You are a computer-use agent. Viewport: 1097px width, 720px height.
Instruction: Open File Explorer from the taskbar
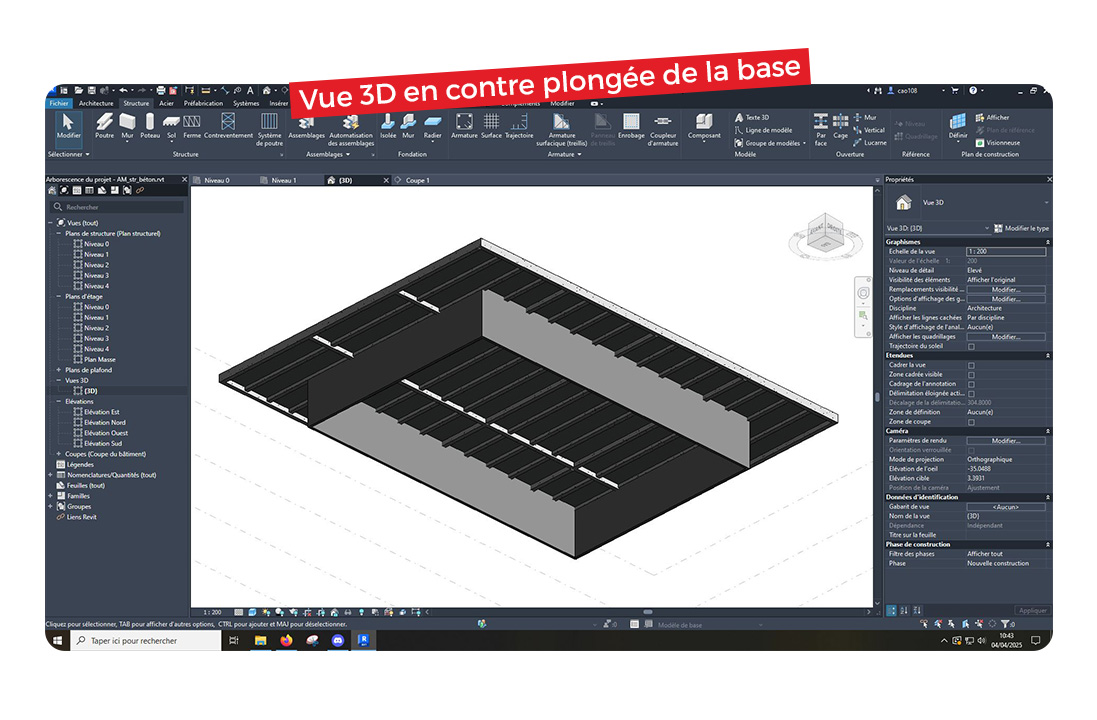(260, 640)
